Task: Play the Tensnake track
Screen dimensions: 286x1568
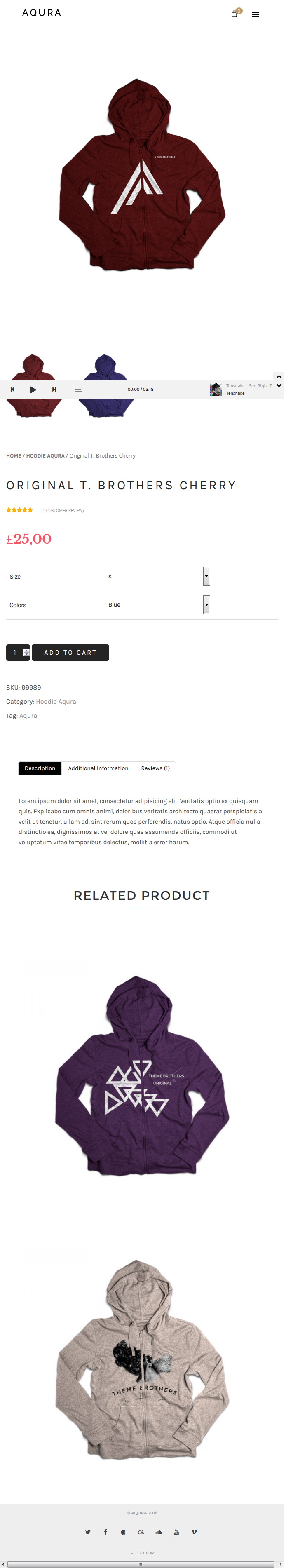Action: click(33, 390)
